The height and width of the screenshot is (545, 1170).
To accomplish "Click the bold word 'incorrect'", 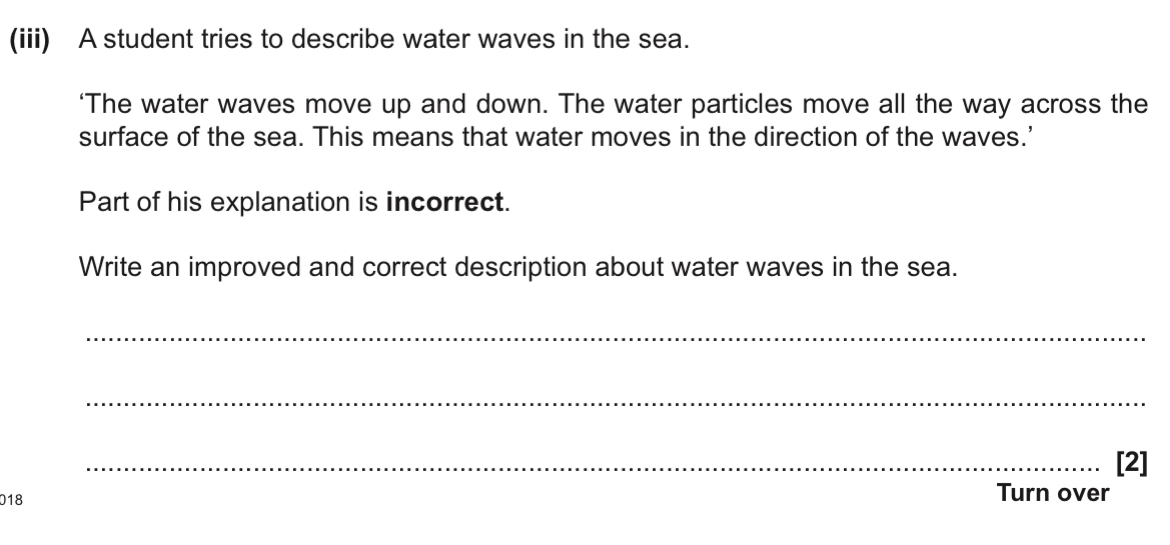I will [x=445, y=202].
